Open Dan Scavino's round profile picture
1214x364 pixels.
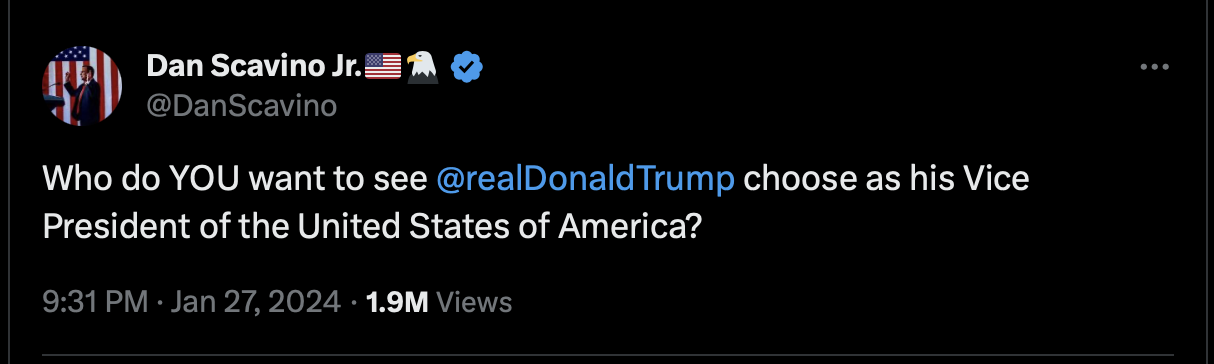[83, 86]
